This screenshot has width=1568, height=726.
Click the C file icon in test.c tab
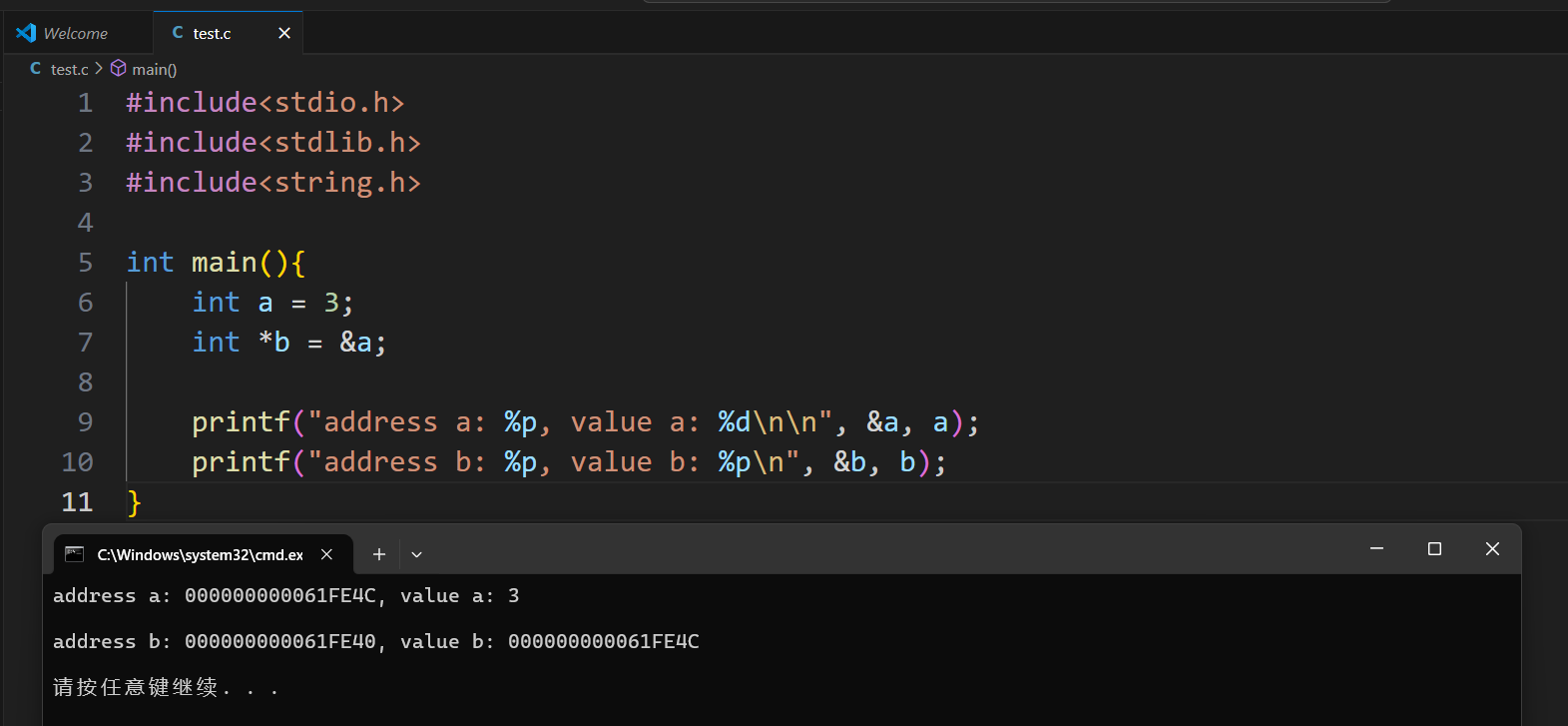point(178,33)
